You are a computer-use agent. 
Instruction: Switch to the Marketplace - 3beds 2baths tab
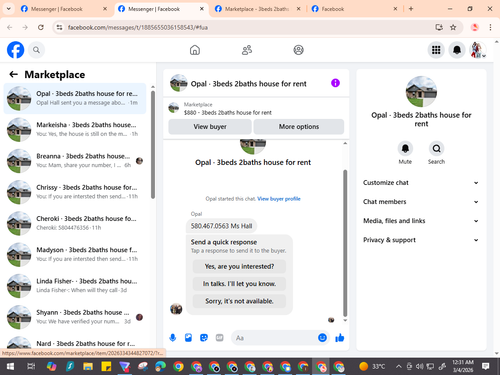257,9
